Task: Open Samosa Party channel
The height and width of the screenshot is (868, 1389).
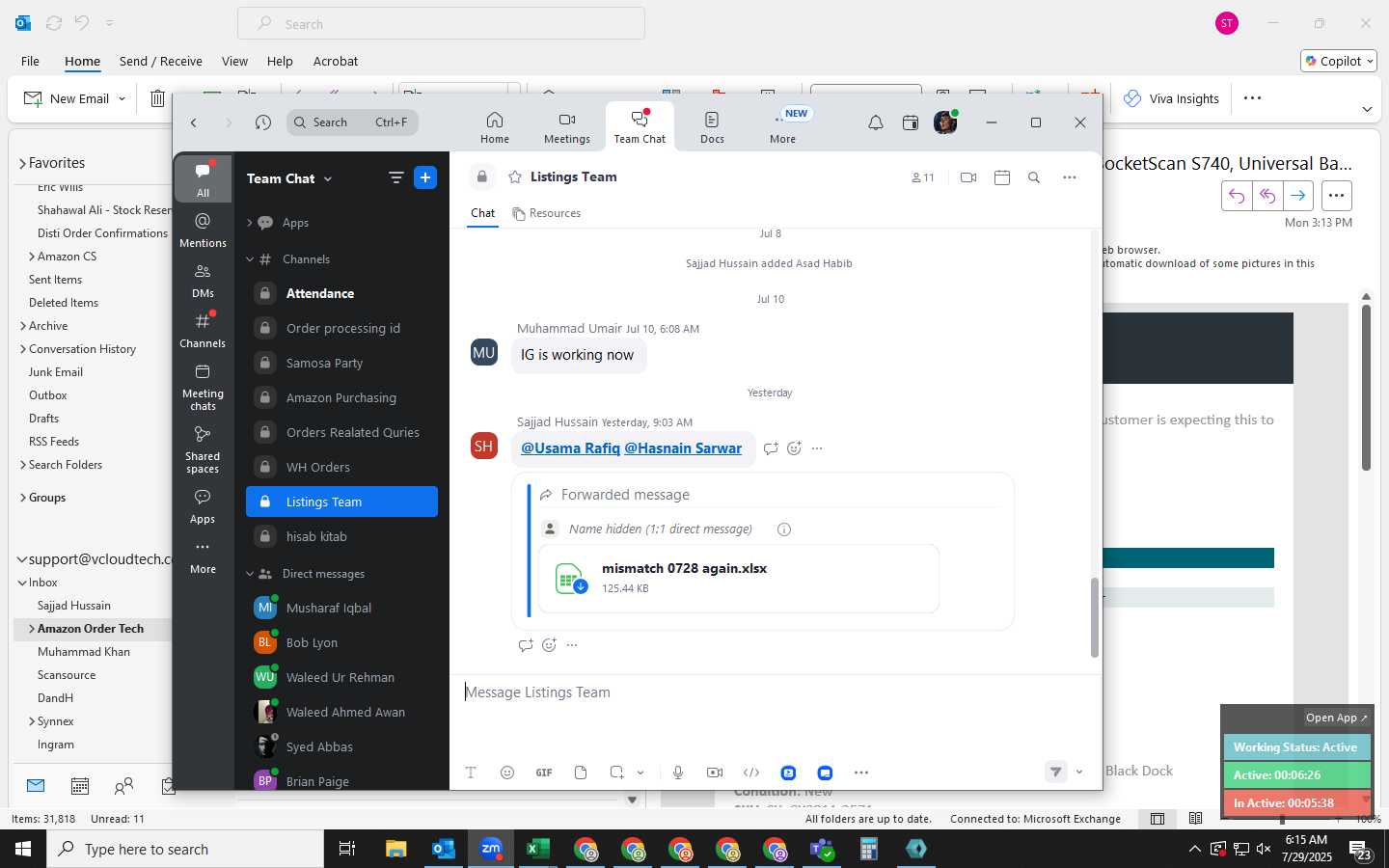Action: (x=341, y=363)
